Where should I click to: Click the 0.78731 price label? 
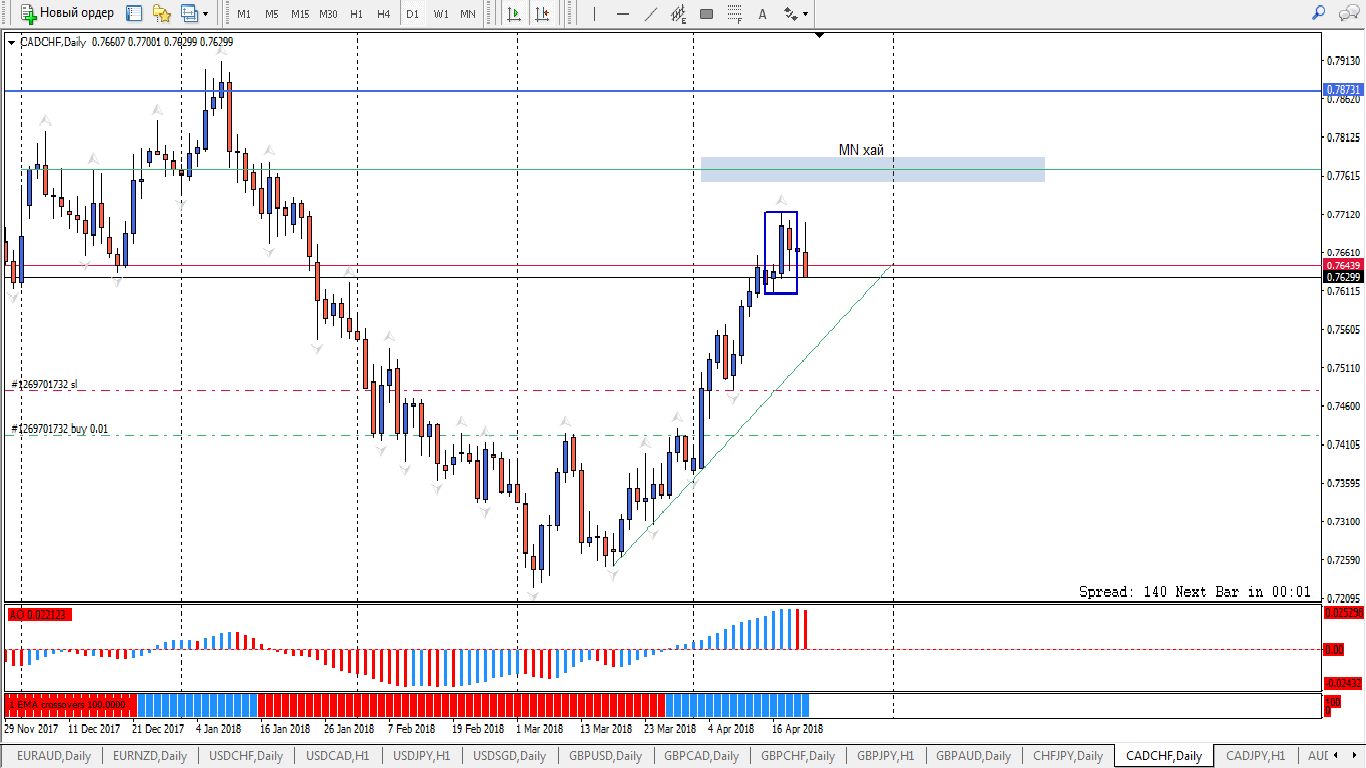(x=1343, y=90)
